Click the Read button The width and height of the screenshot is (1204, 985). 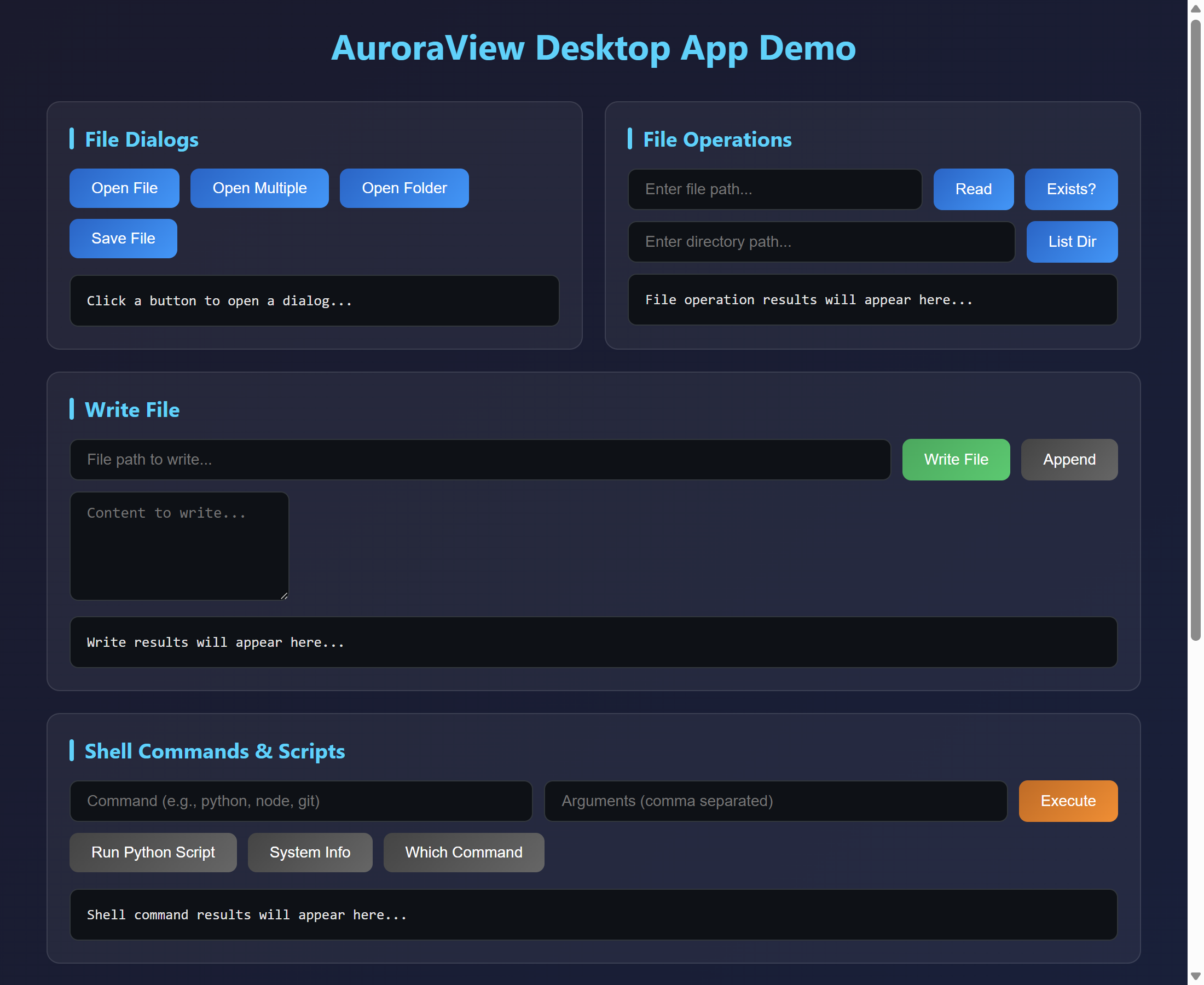(x=973, y=189)
